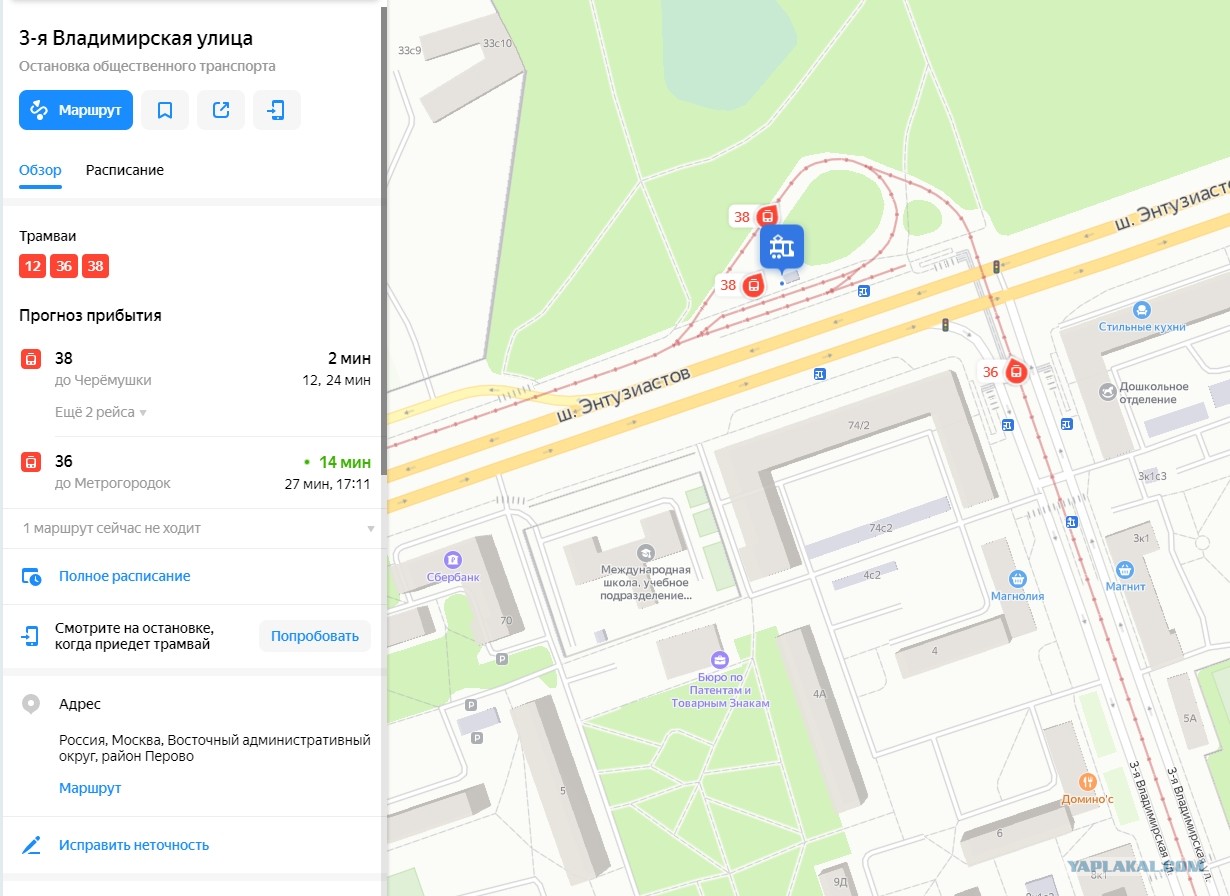This screenshot has width=1230, height=896.
Task: Click building label 4А on map
Action: click(820, 693)
